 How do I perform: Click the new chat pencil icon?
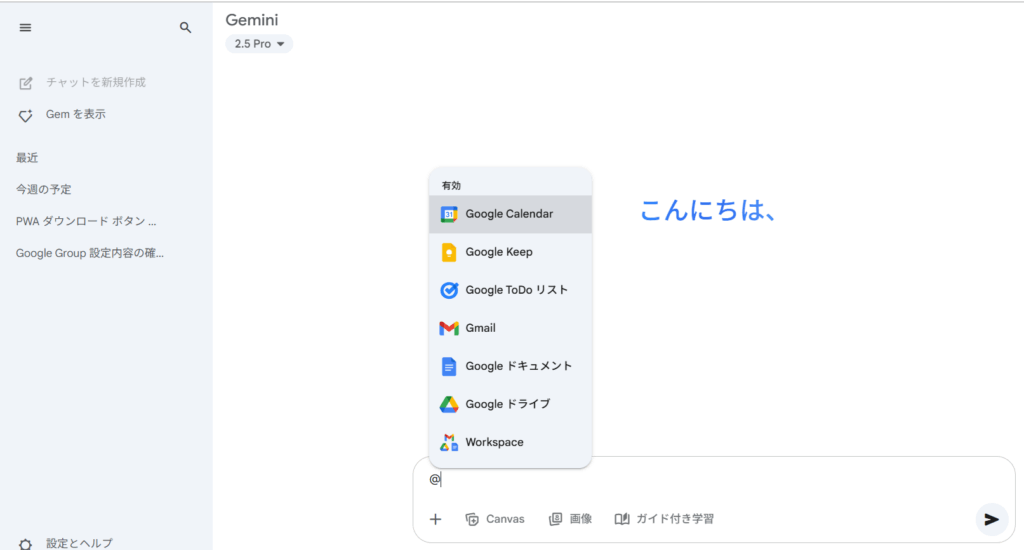pyautogui.click(x=25, y=83)
